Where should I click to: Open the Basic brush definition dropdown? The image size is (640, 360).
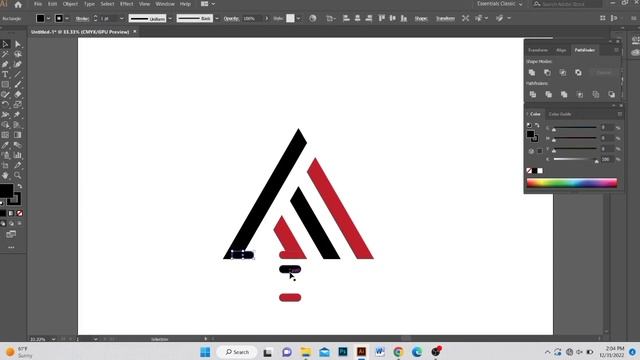217,18
